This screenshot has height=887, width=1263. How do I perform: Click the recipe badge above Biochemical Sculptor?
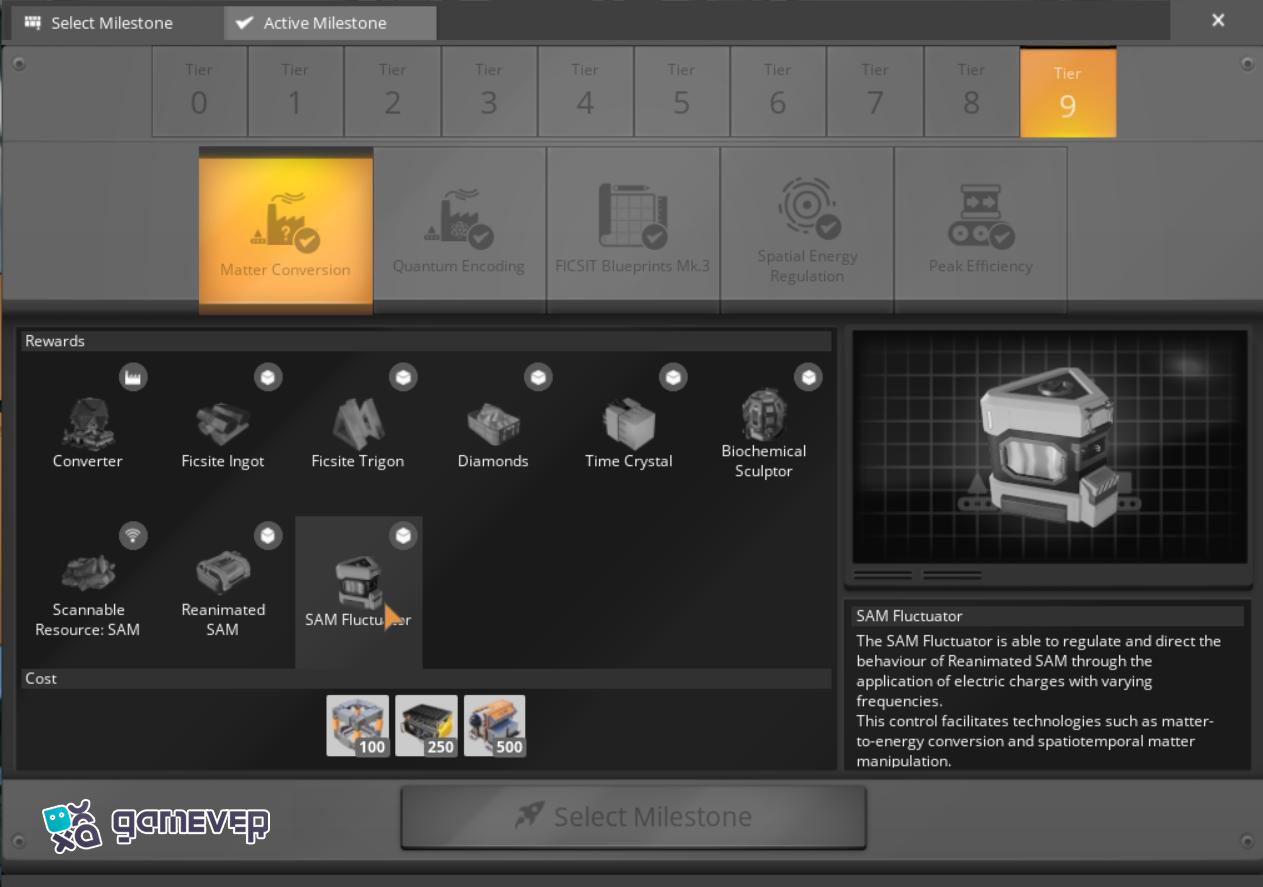point(808,377)
